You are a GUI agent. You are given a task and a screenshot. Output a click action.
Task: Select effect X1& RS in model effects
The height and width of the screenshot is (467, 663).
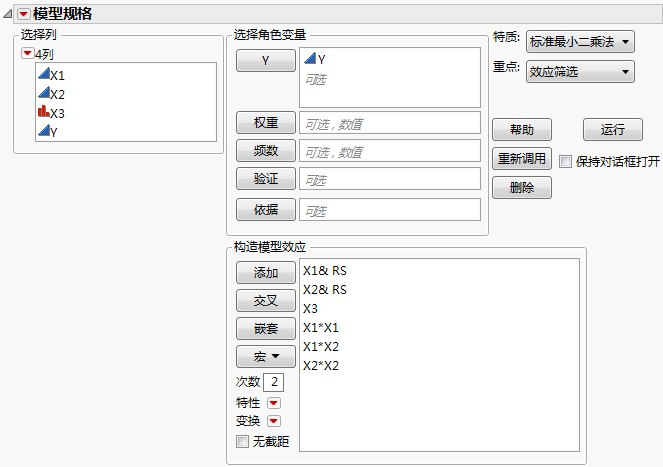point(325,270)
